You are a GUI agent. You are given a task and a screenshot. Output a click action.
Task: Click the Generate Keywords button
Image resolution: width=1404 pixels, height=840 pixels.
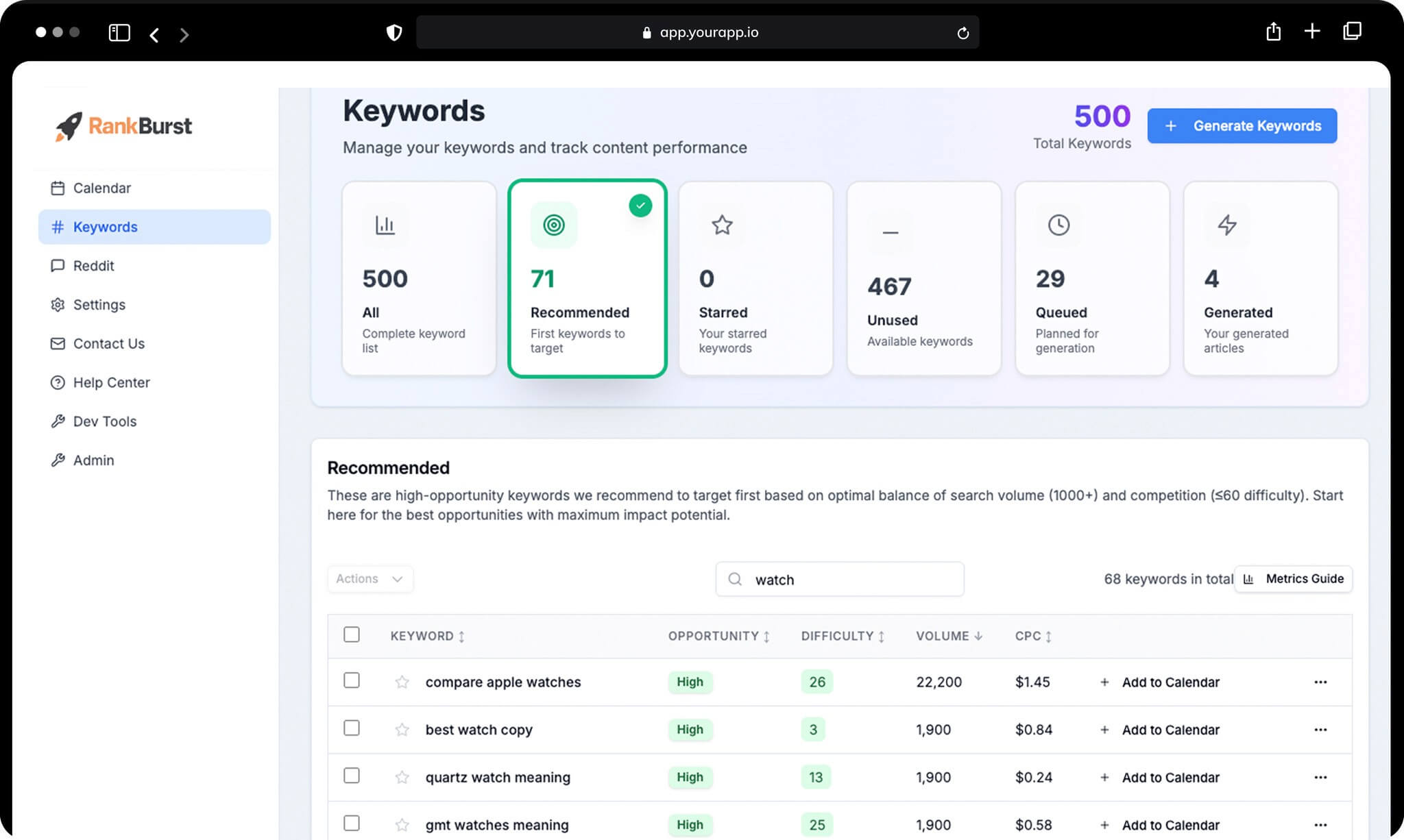pyautogui.click(x=1242, y=126)
